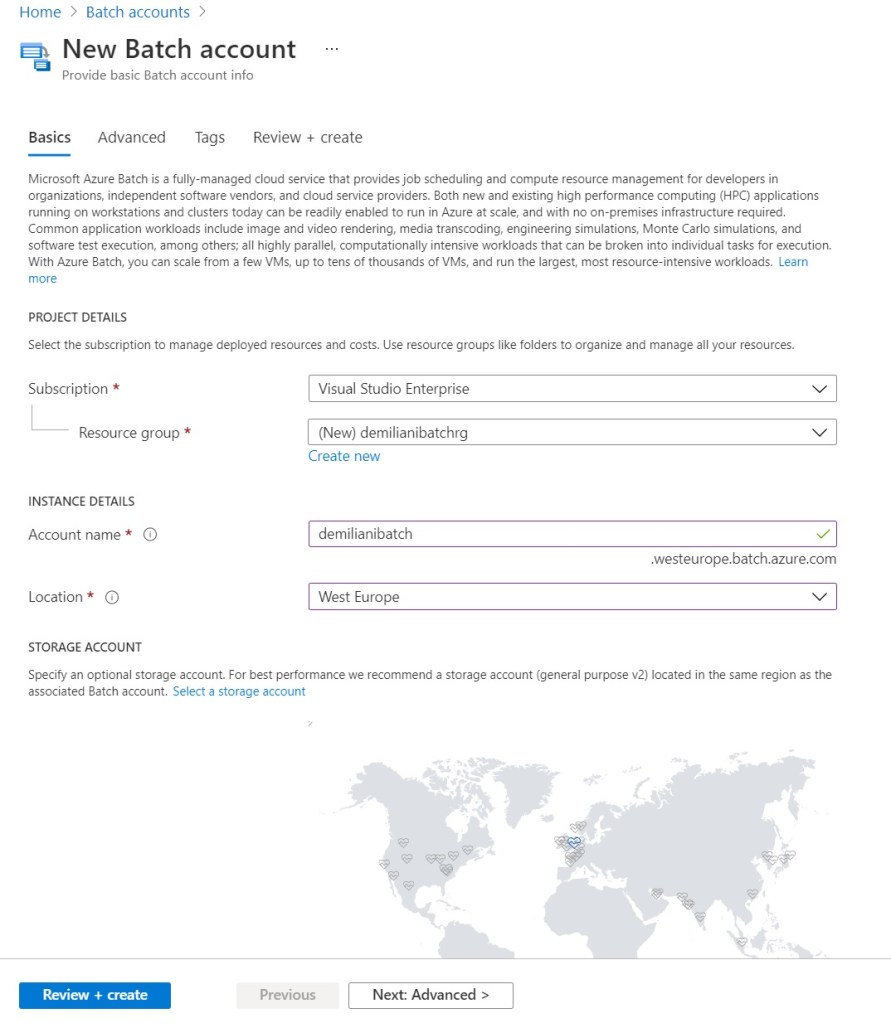891x1023 pixels.
Task: Expand the Location dropdown
Action: (572, 597)
